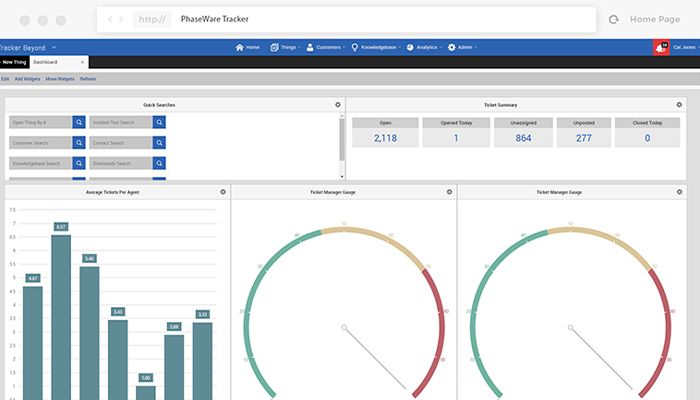This screenshot has width=700, height=400.
Task: Focus the Knowledgebase Search field
Action: (x=41, y=163)
